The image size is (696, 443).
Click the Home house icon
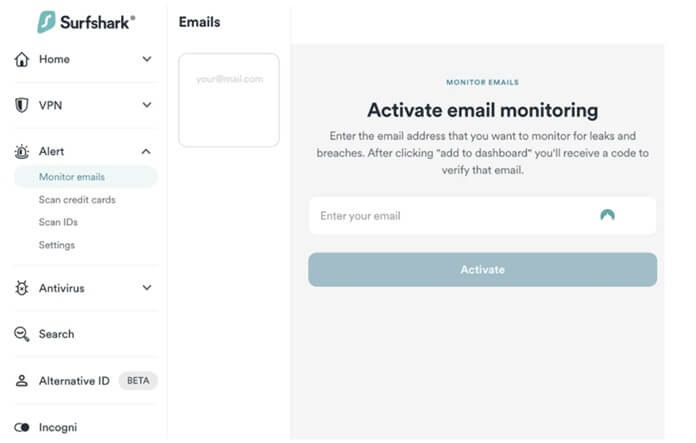(x=21, y=59)
